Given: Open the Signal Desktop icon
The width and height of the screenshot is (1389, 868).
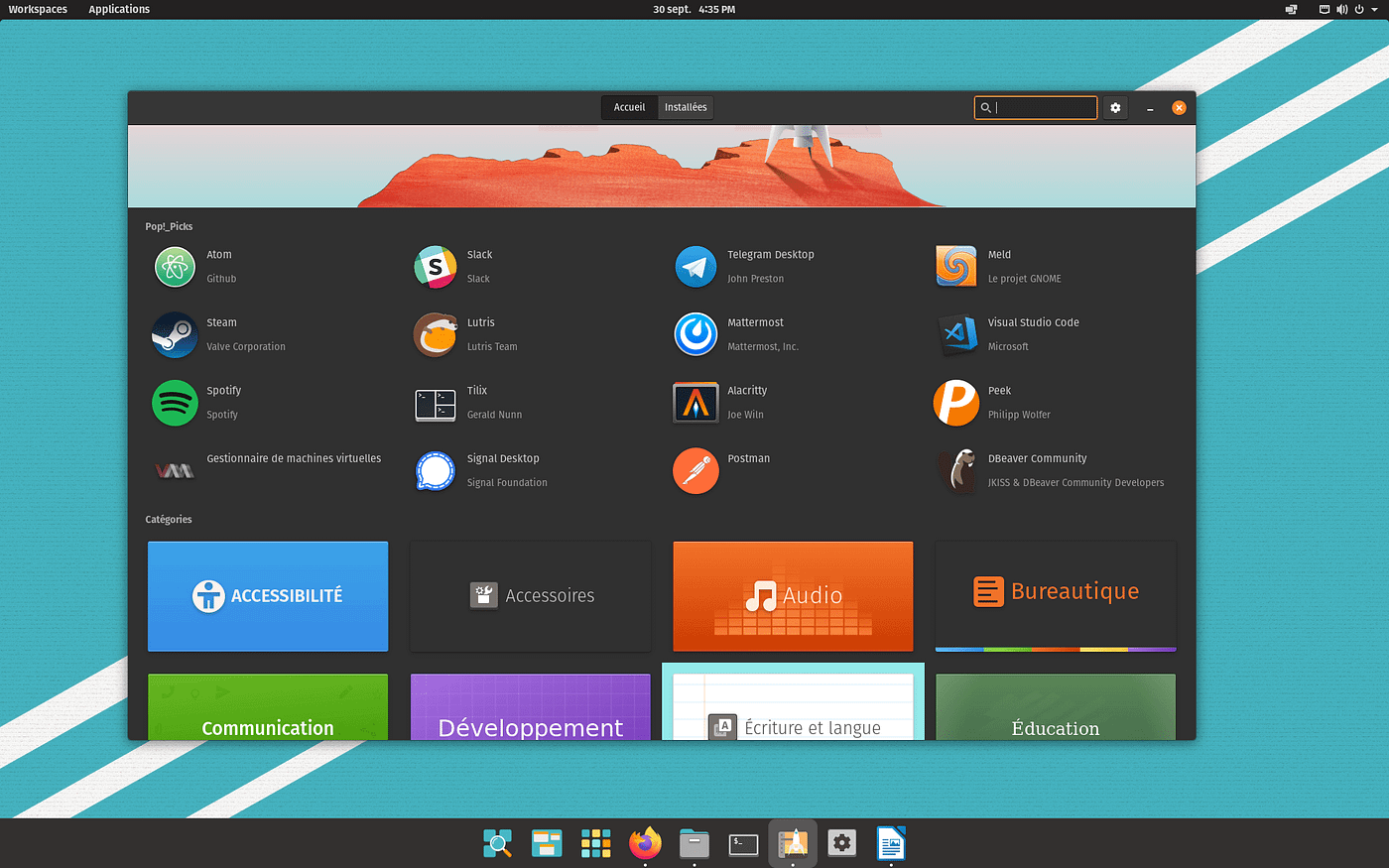Looking at the screenshot, I should (x=435, y=471).
